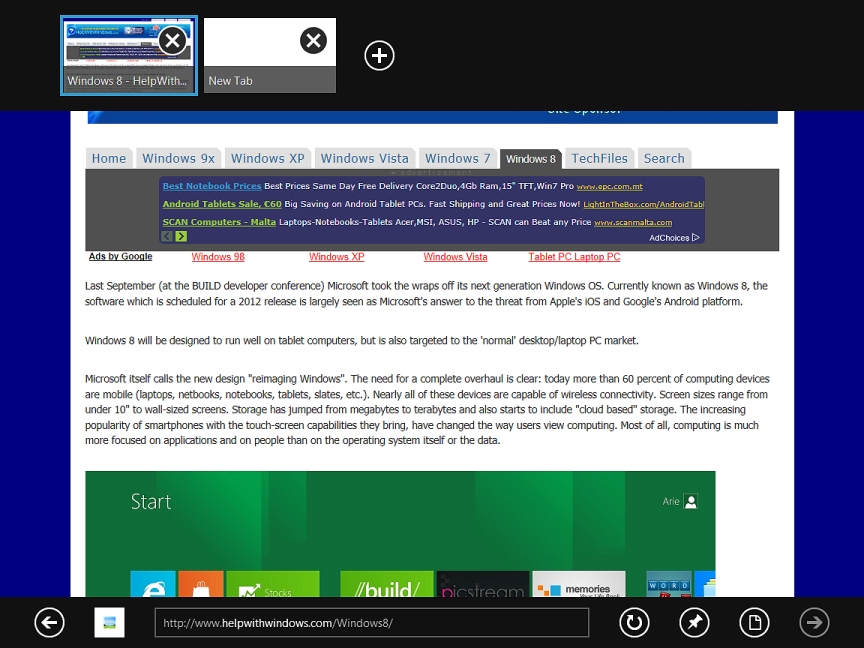The image size is (864, 648).
Task: Open the Search tab
Action: pos(664,158)
